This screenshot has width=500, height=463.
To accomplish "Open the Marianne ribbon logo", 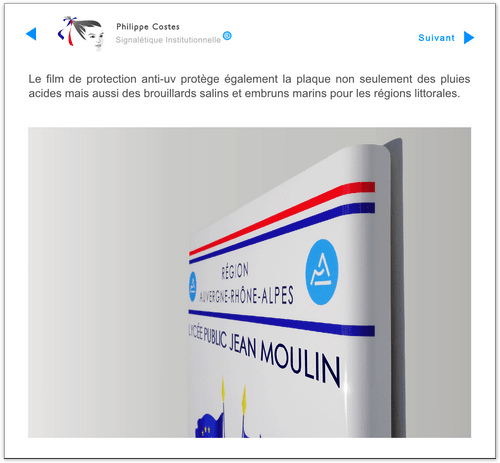I will pos(81,33).
